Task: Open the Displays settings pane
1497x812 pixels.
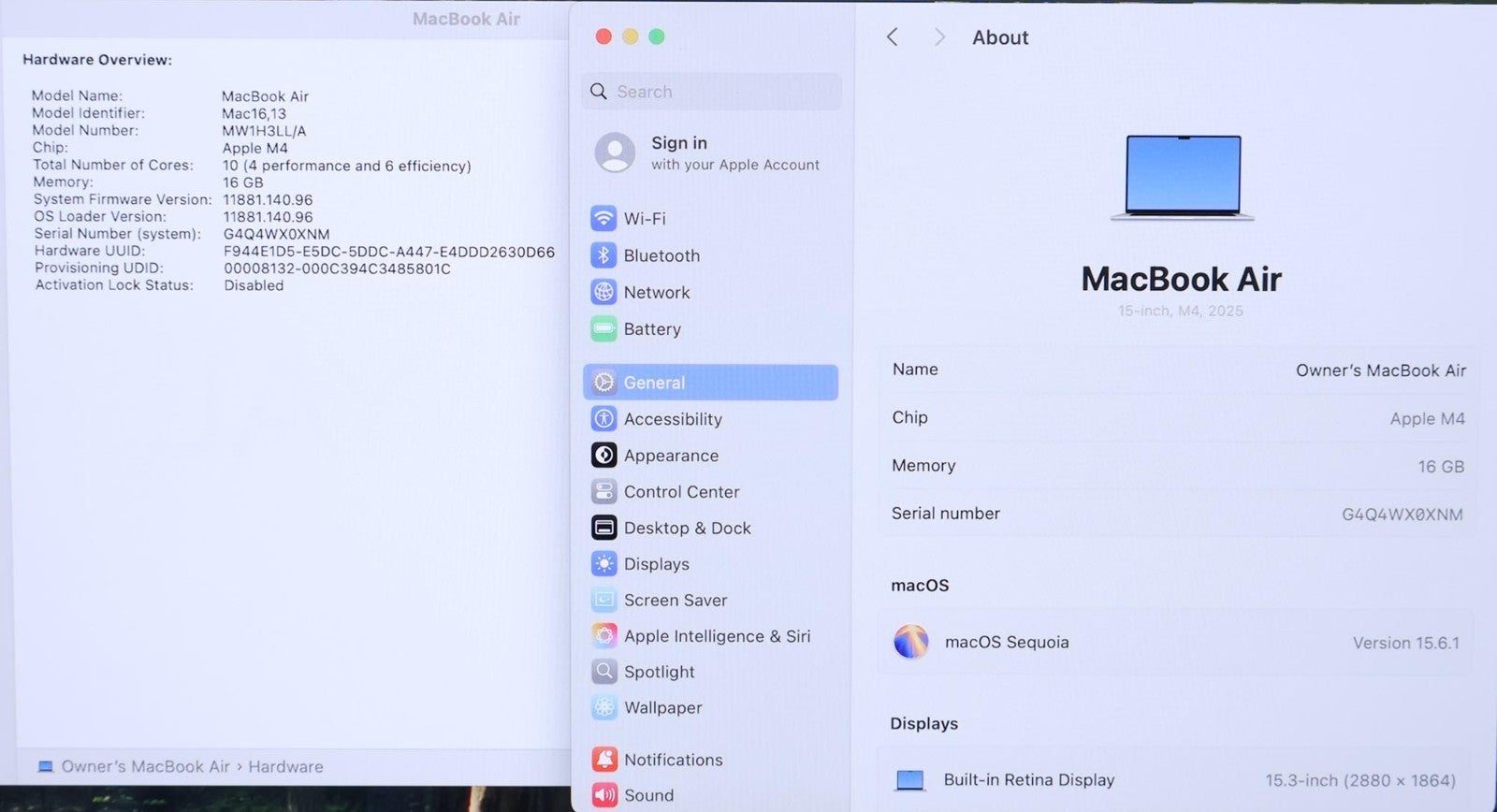Action: 656,564
